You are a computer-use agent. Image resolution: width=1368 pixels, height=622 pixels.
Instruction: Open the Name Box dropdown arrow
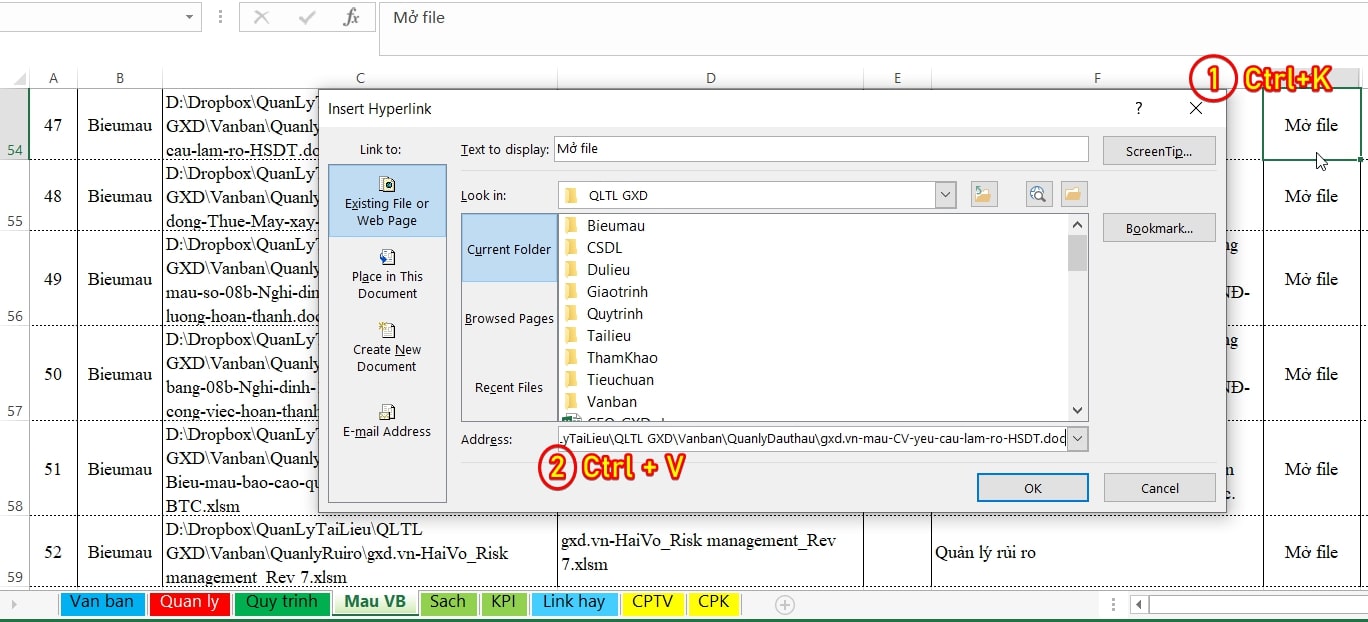click(190, 18)
